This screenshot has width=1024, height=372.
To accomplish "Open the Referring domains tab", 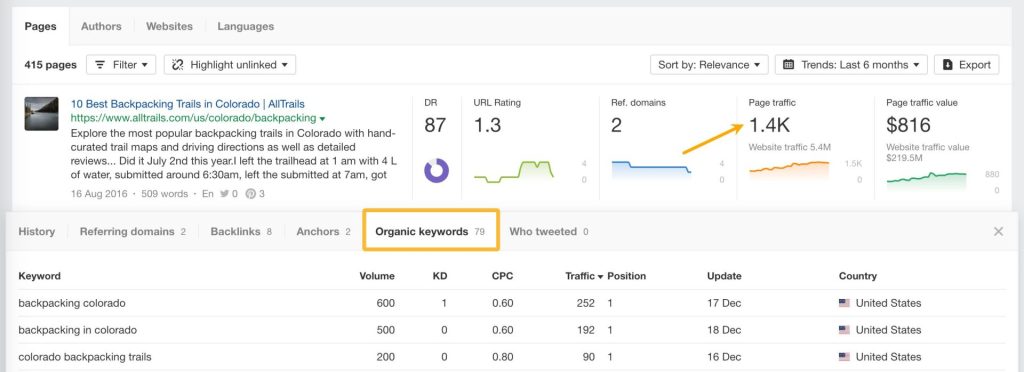I will point(133,231).
